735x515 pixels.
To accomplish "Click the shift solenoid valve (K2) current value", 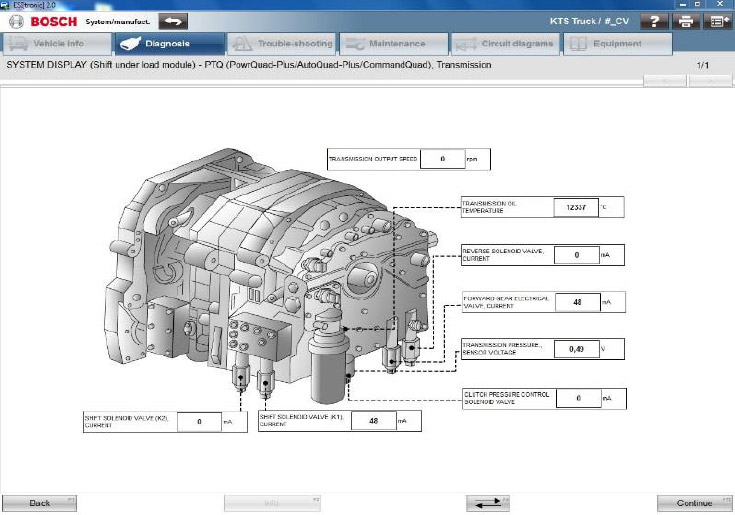I will (199, 422).
